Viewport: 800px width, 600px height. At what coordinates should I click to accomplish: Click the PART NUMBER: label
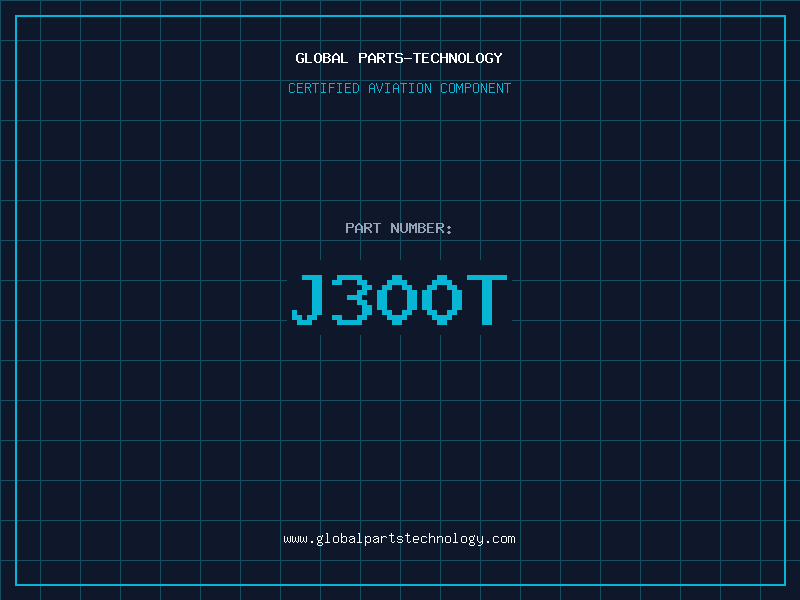[x=399, y=228]
